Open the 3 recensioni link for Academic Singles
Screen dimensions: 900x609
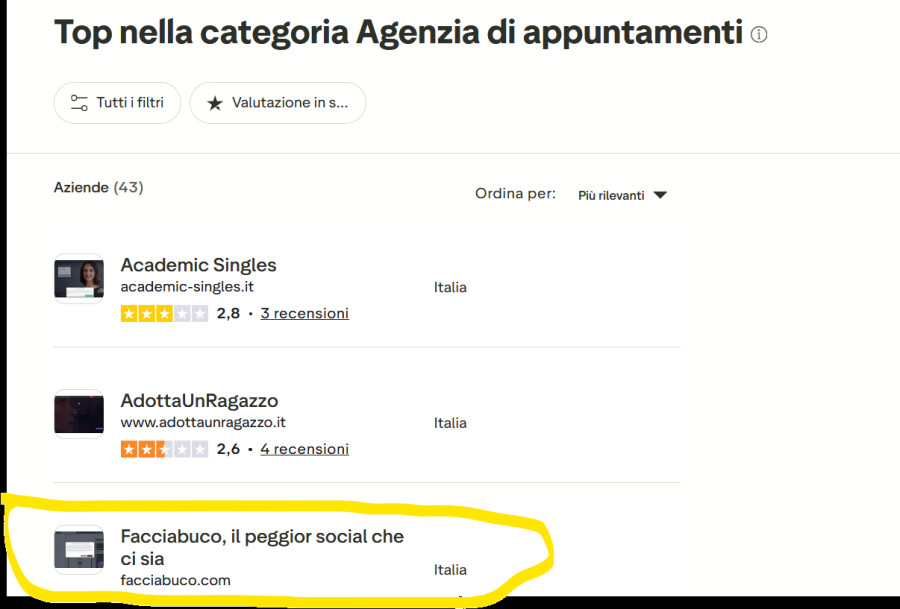pyautogui.click(x=304, y=313)
